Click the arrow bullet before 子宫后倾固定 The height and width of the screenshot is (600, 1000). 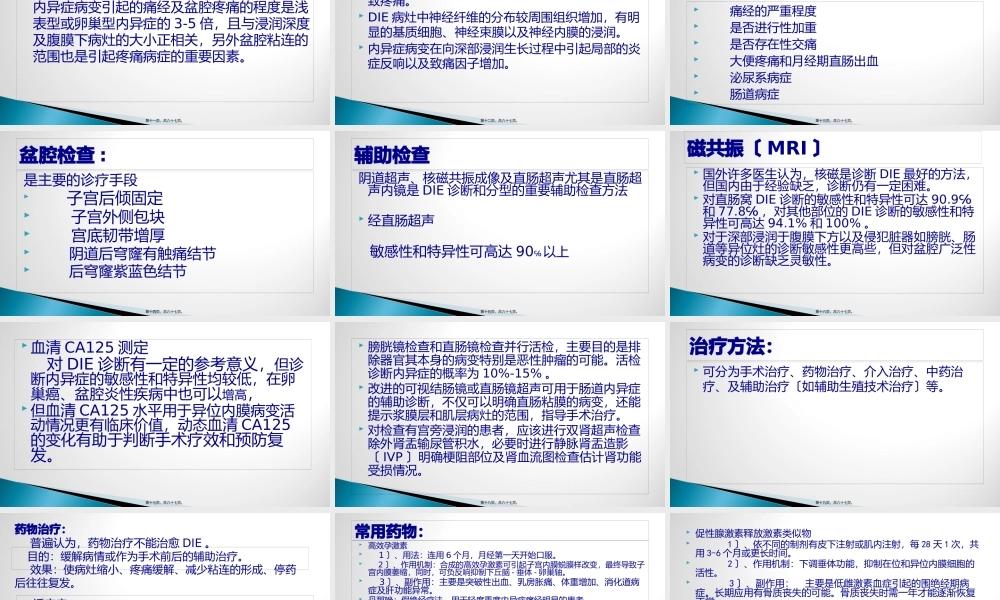point(25,197)
